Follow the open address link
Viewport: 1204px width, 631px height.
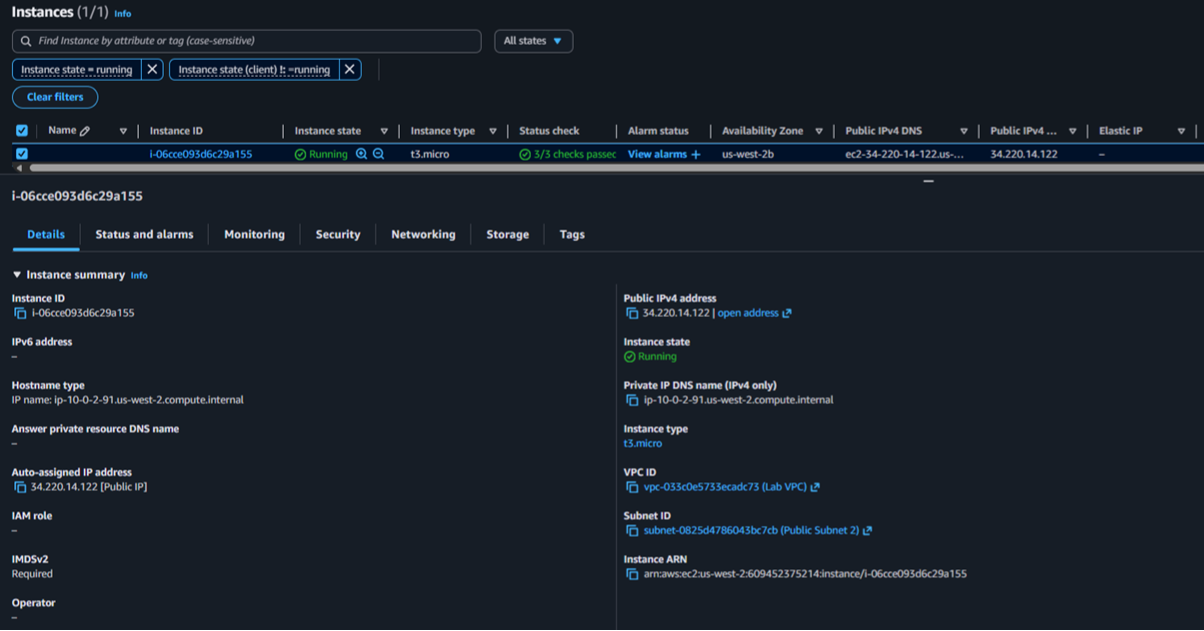(x=750, y=312)
